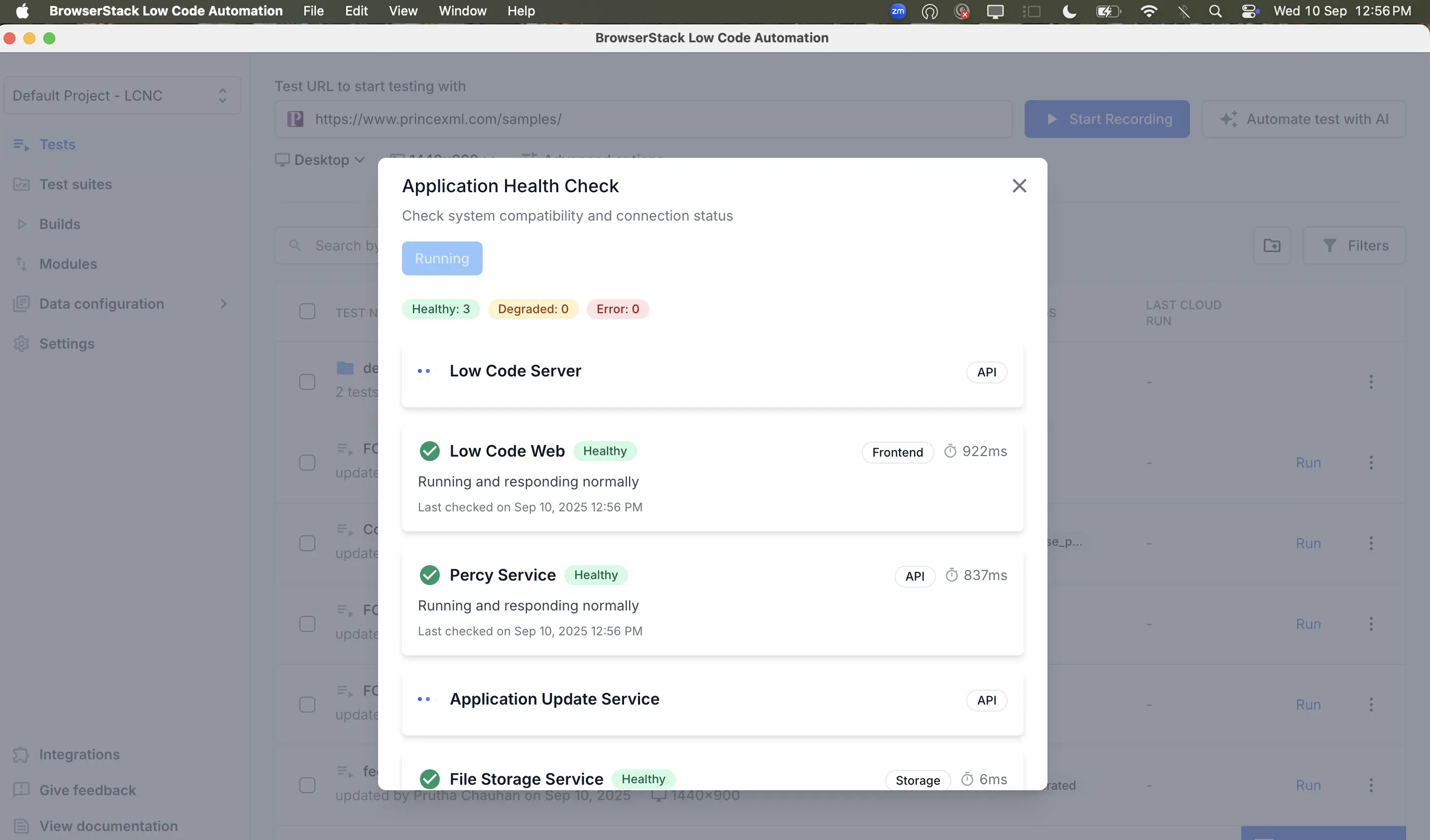Viewport: 1430px width, 840px height.
Task: Open the Tests section in sidebar
Action: click(57, 144)
